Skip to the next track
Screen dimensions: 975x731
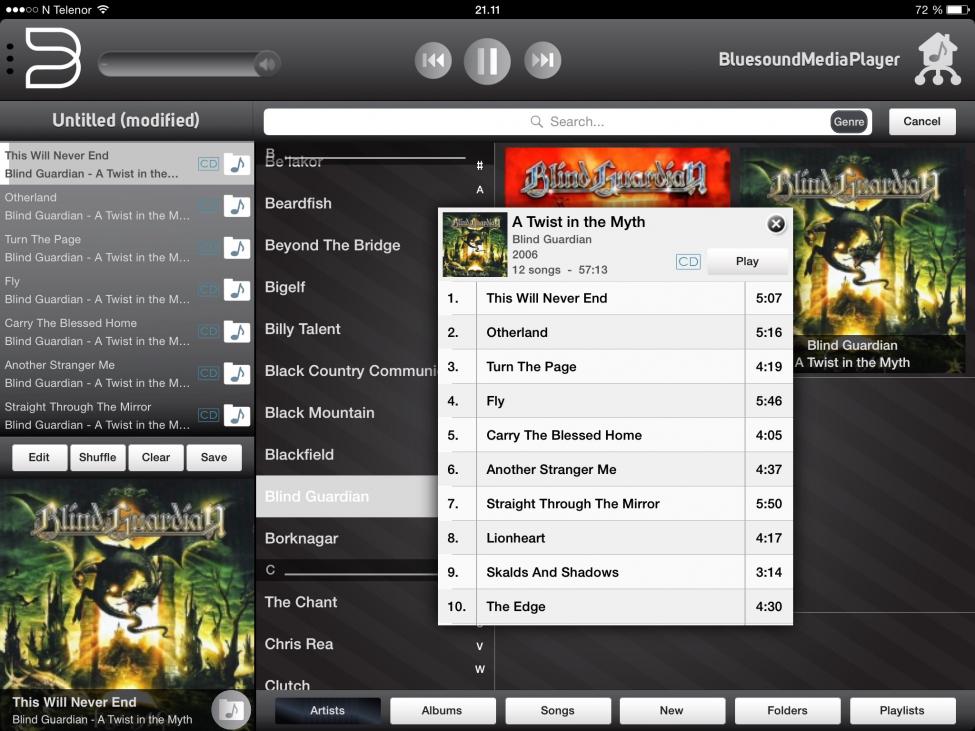point(542,60)
